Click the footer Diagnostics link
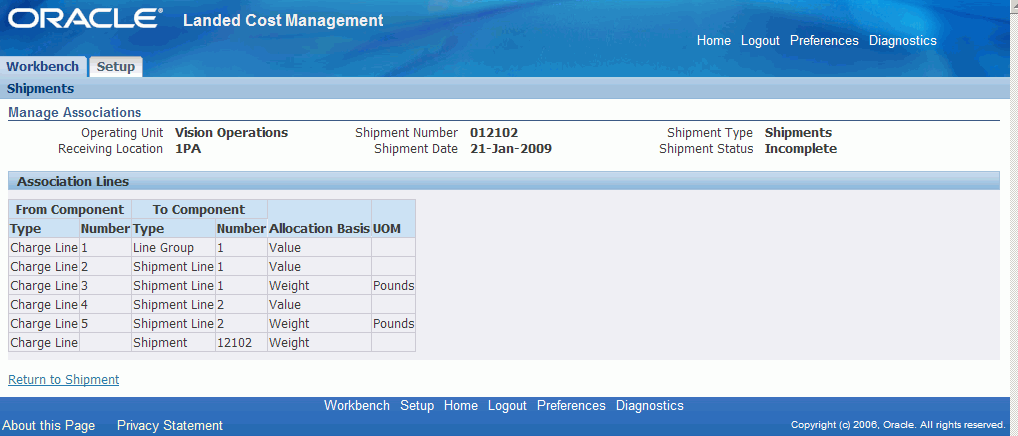 (650, 406)
